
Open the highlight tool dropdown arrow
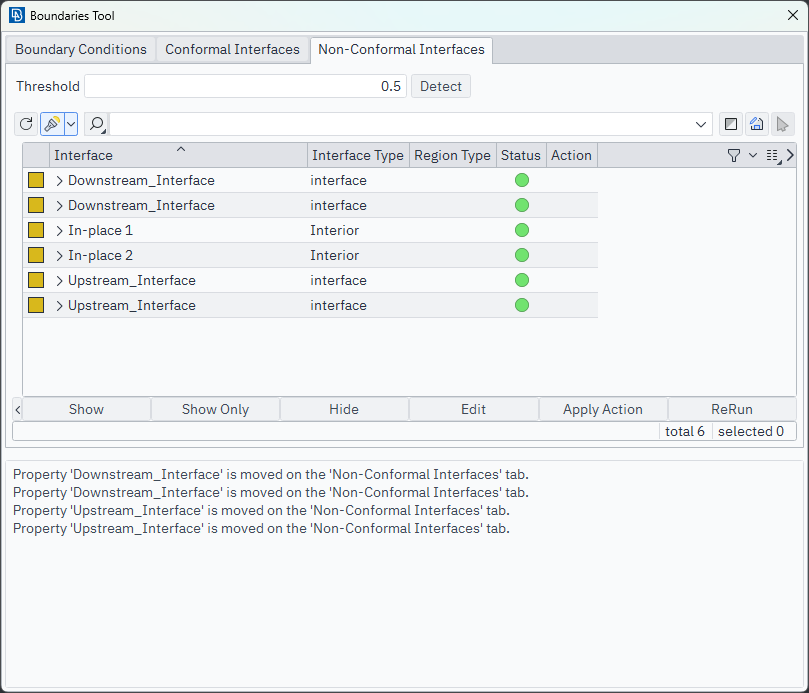pos(71,124)
